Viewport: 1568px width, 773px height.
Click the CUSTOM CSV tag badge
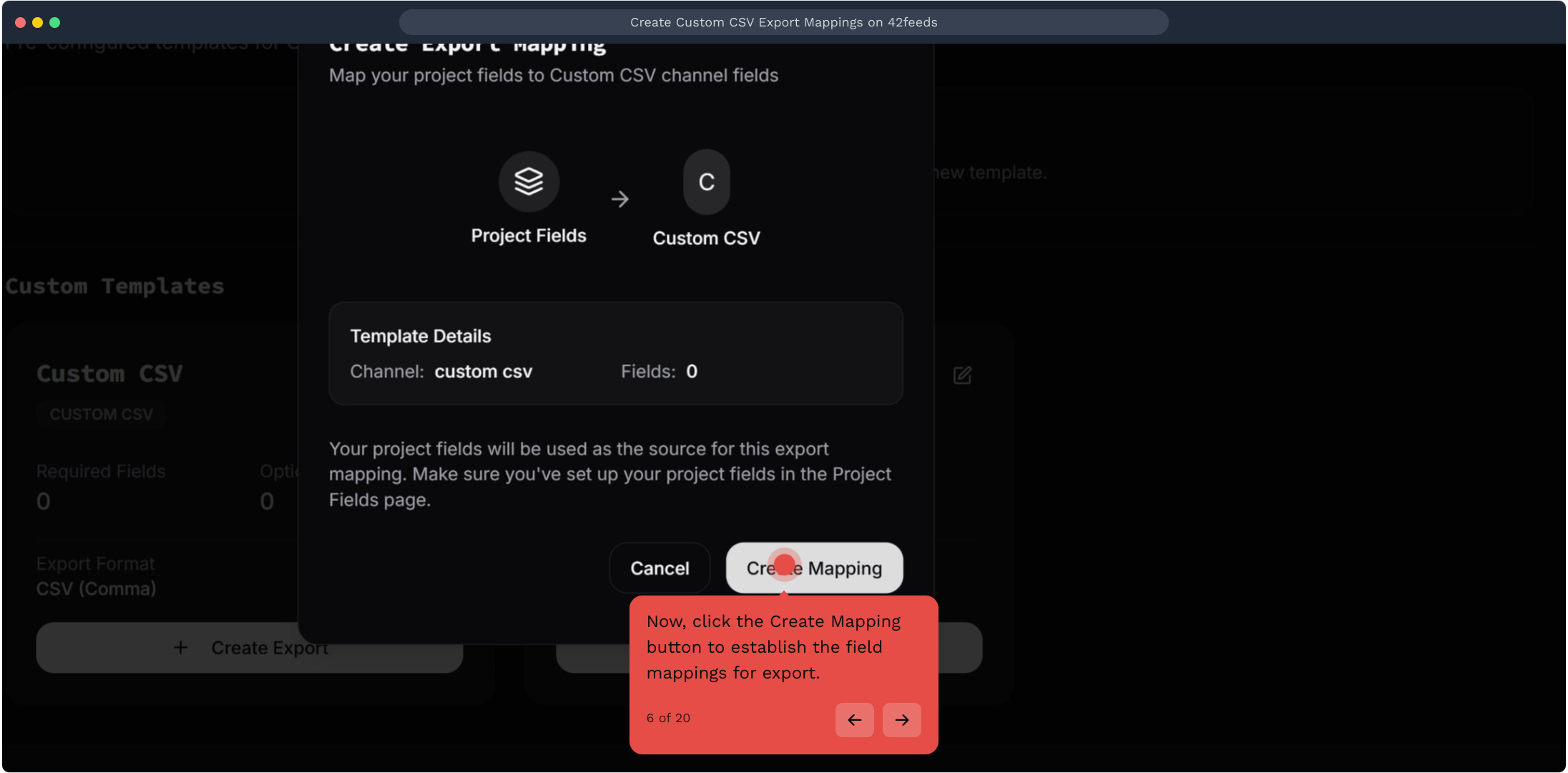101,414
